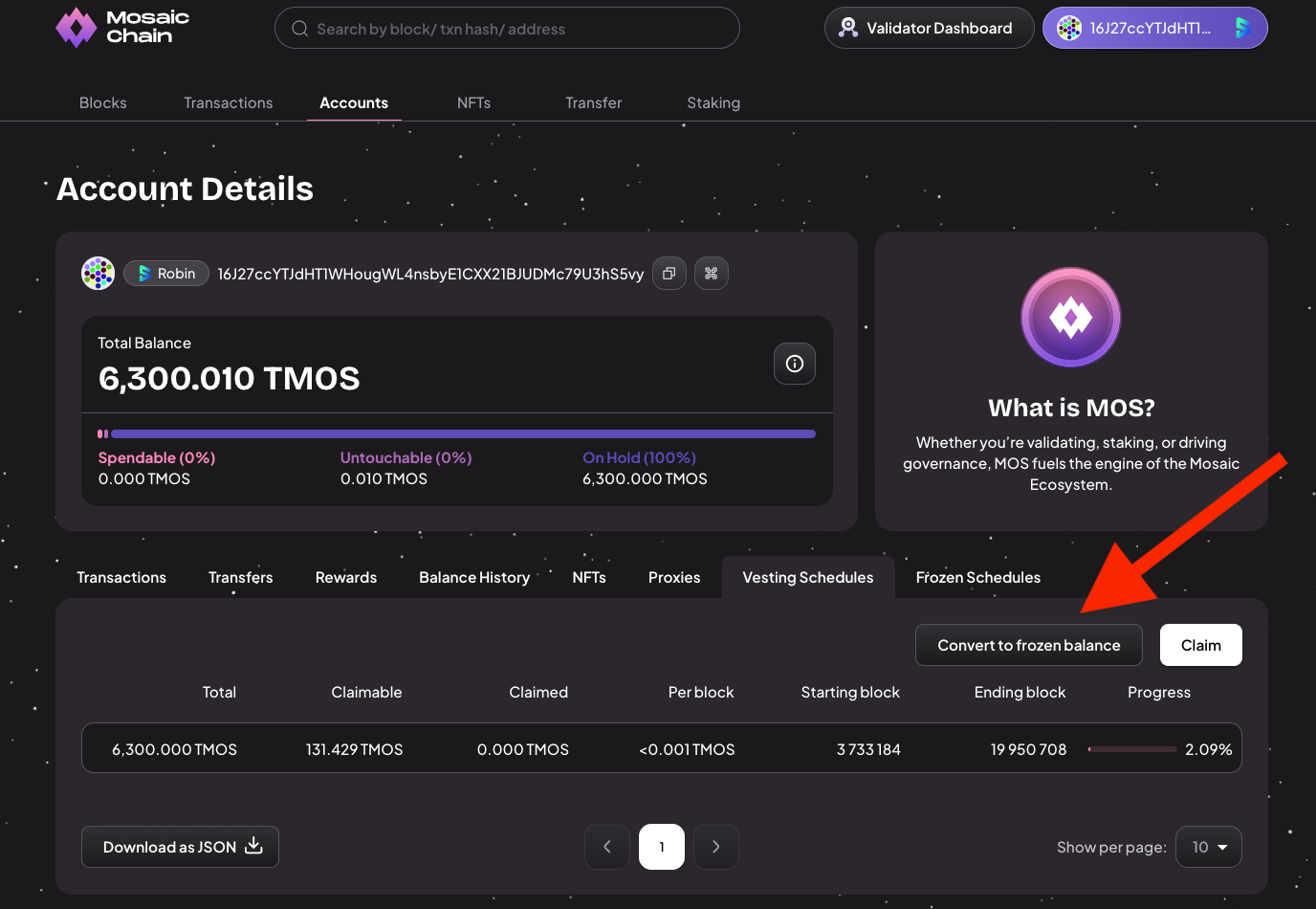This screenshot has width=1316, height=909.
Task: Click the Mosaic Chain logo
Action: pos(122,28)
